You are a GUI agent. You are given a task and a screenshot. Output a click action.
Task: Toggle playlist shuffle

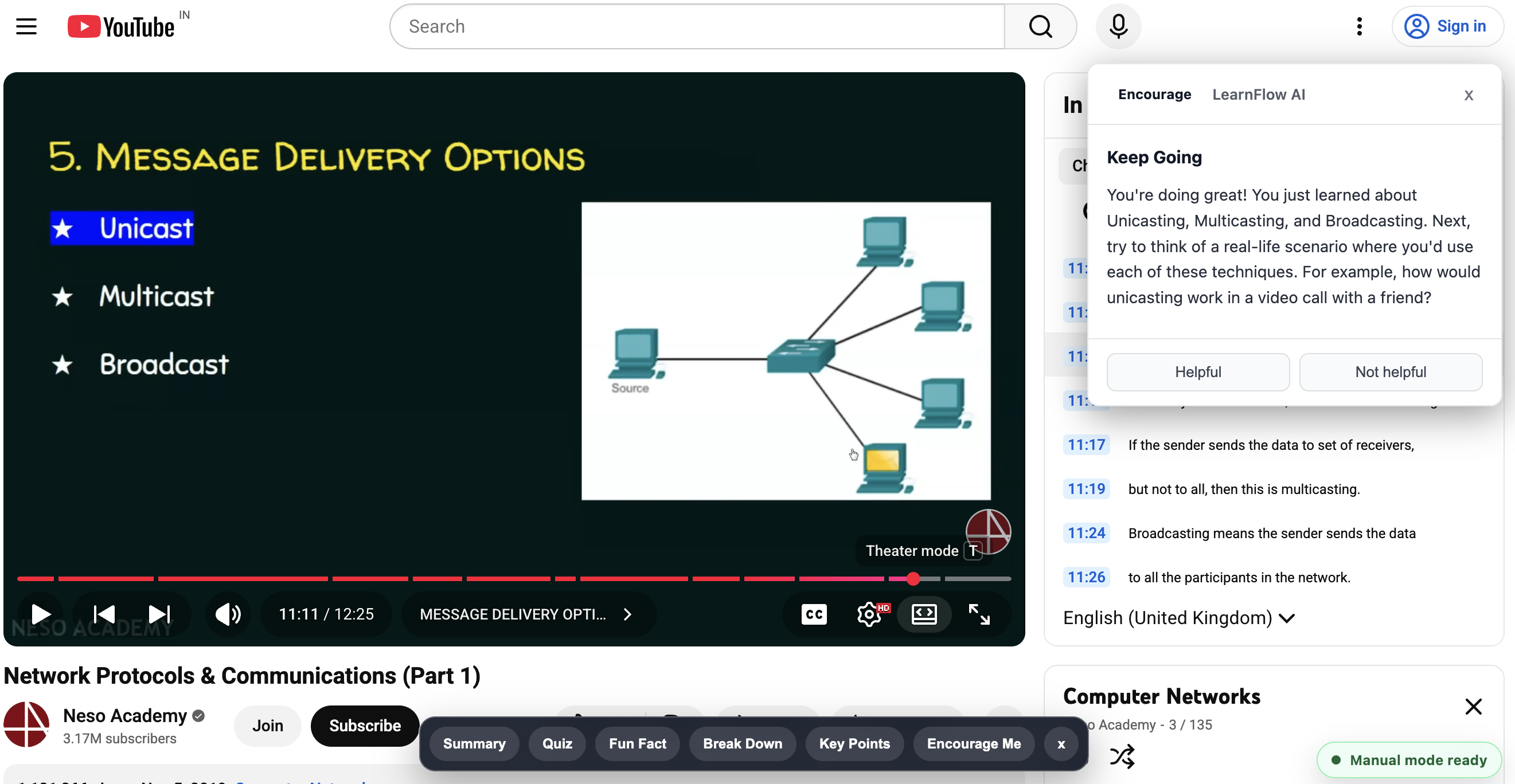click(x=1122, y=756)
